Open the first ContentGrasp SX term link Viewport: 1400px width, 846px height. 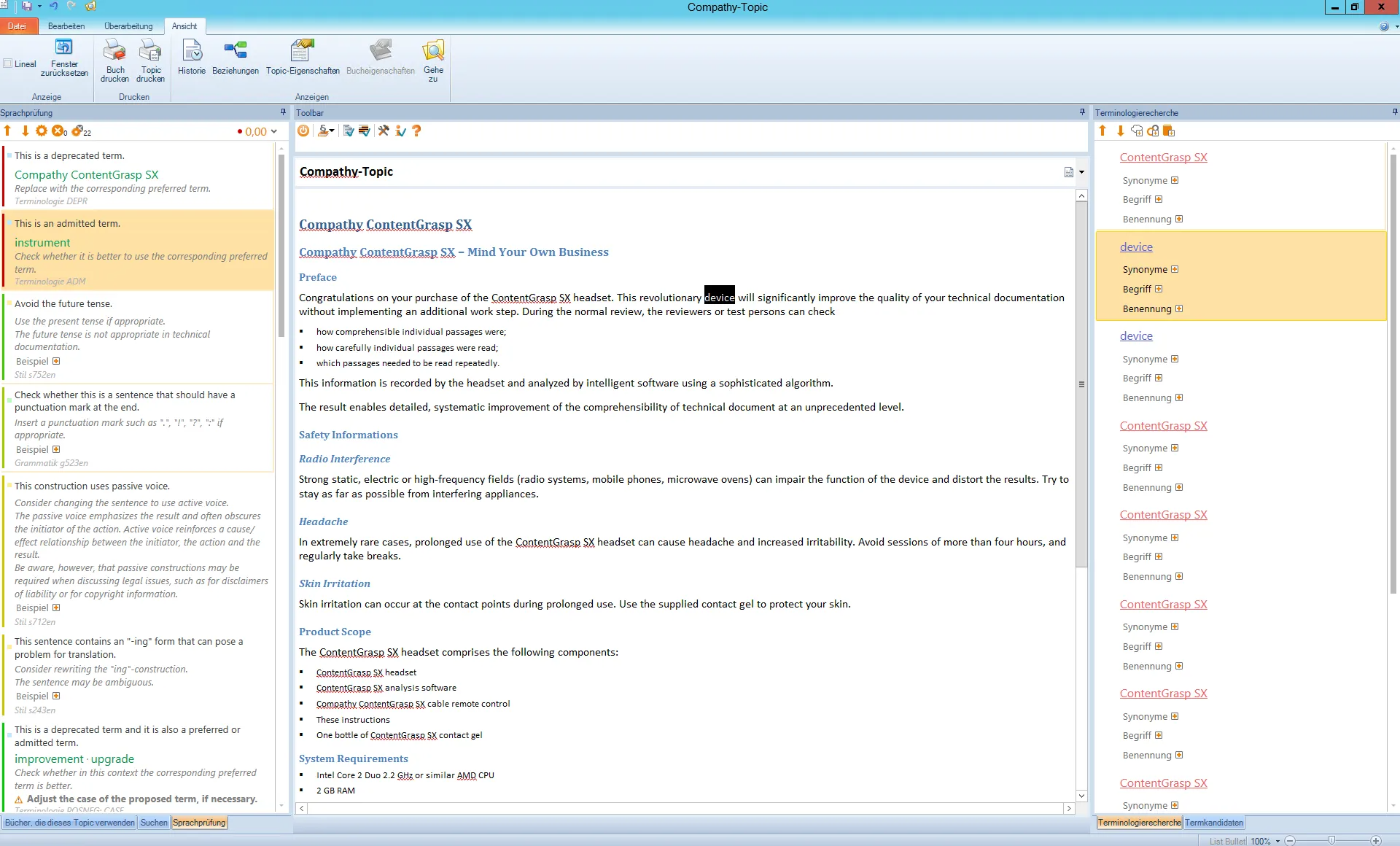coord(1163,158)
